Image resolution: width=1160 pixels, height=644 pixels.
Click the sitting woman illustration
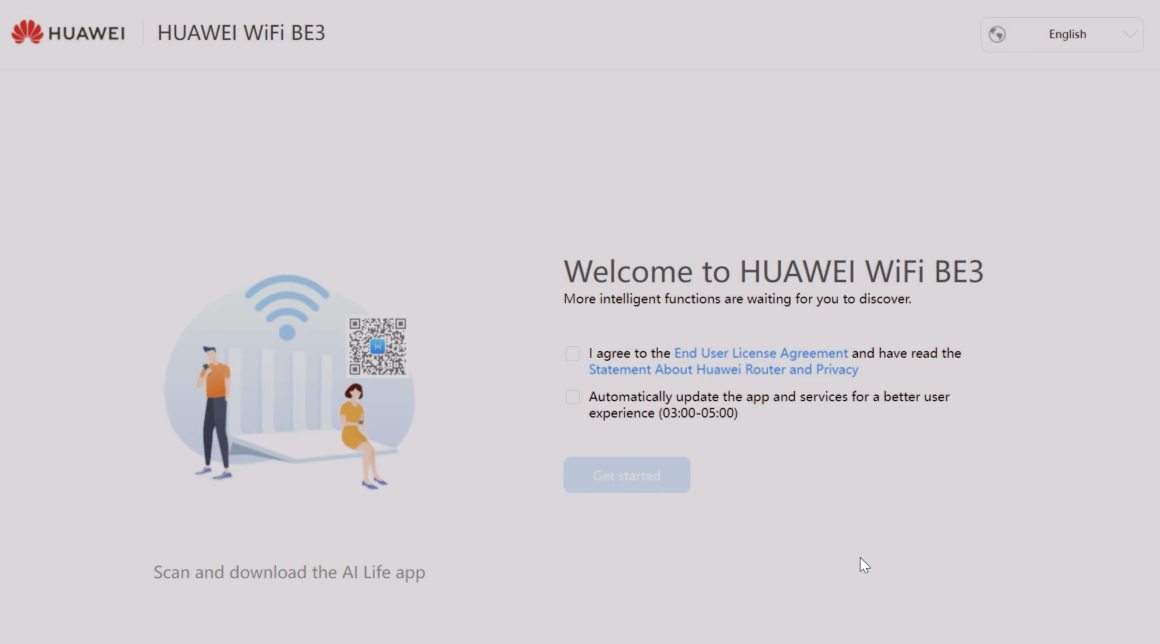(x=360, y=435)
